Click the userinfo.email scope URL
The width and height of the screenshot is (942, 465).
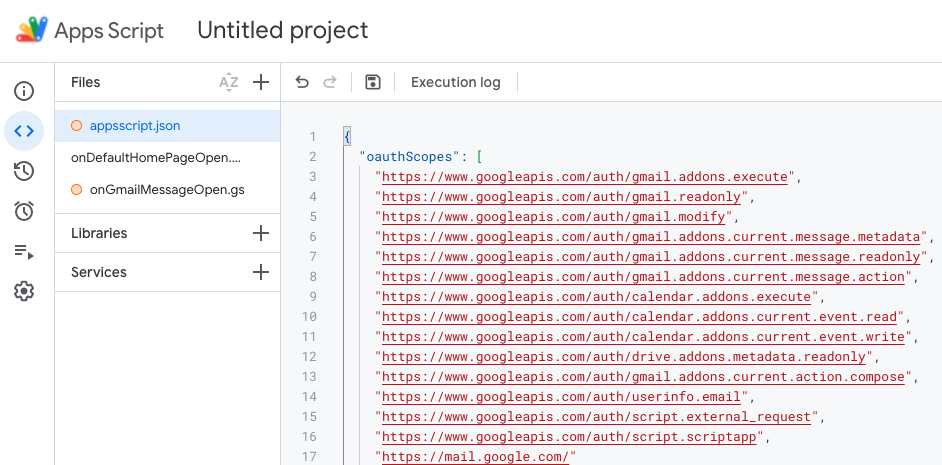[x=561, y=397]
